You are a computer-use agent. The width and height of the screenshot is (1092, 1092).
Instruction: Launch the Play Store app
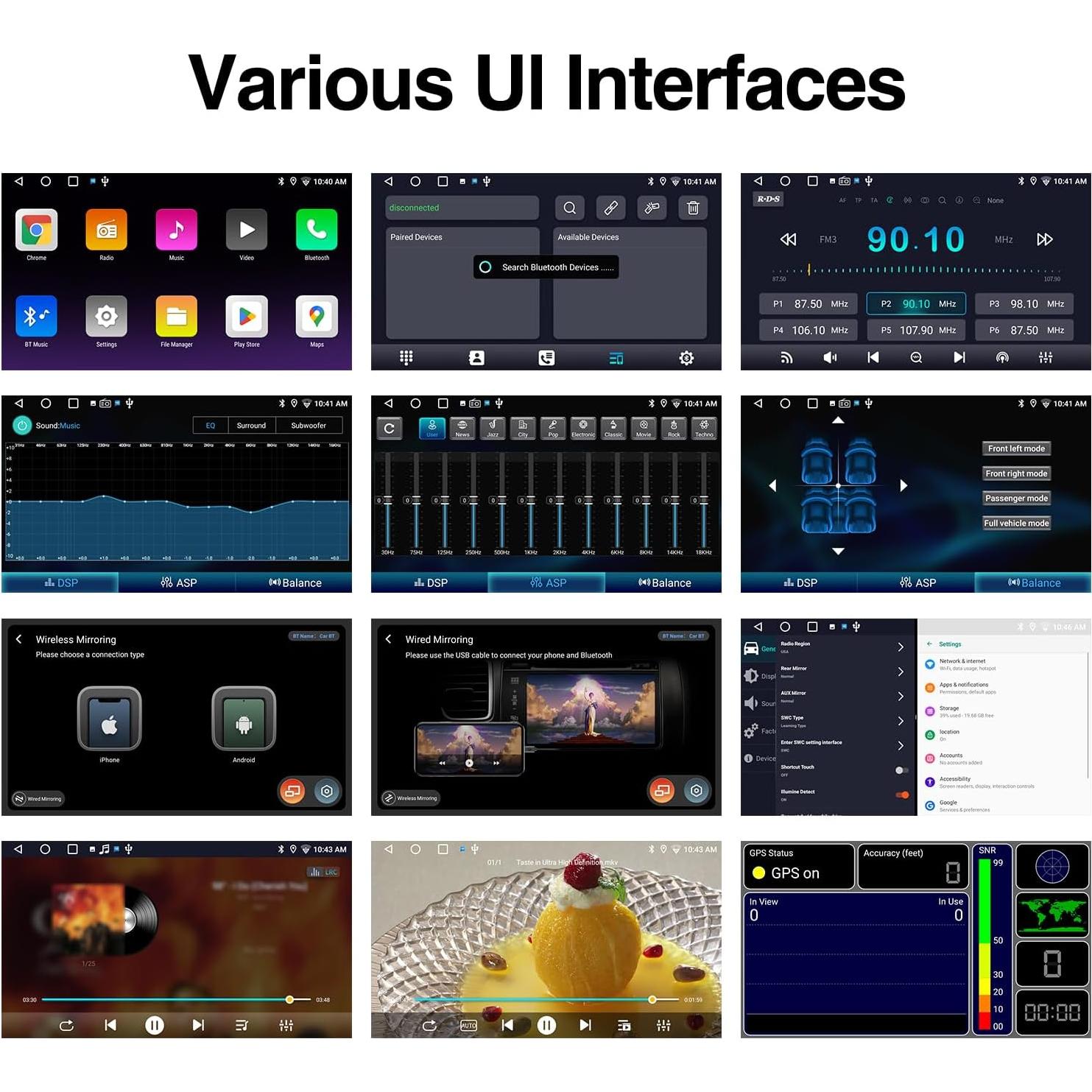coord(247,317)
